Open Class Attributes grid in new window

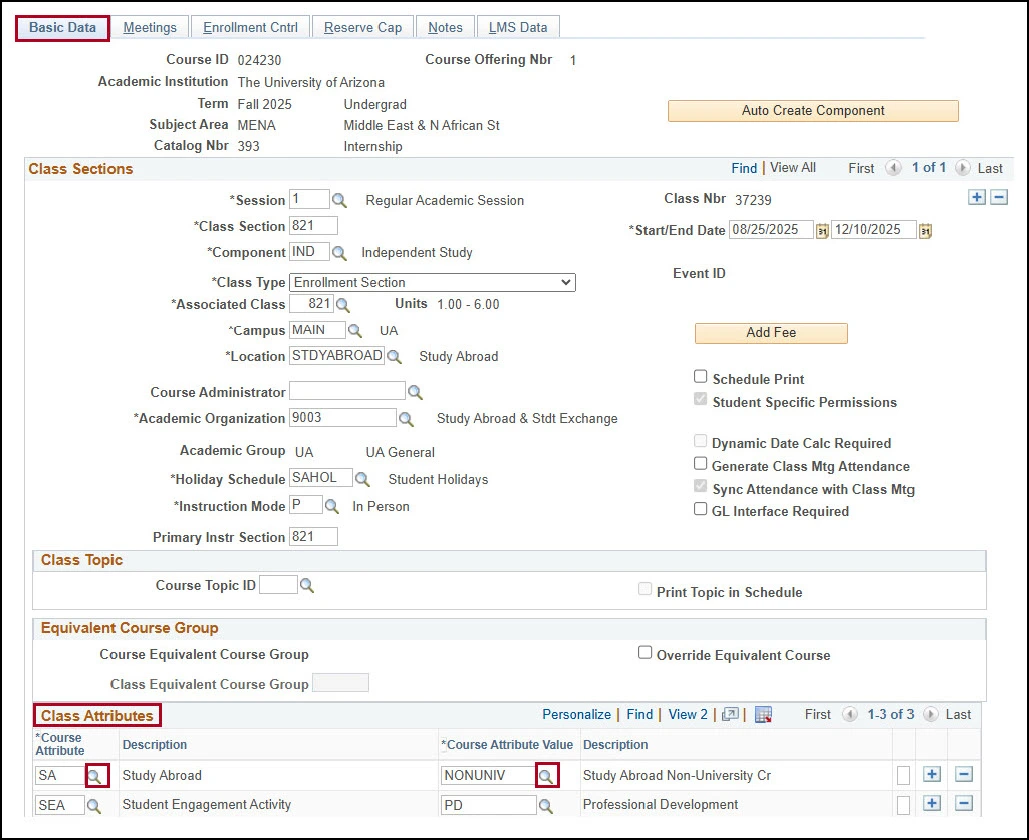pos(730,715)
